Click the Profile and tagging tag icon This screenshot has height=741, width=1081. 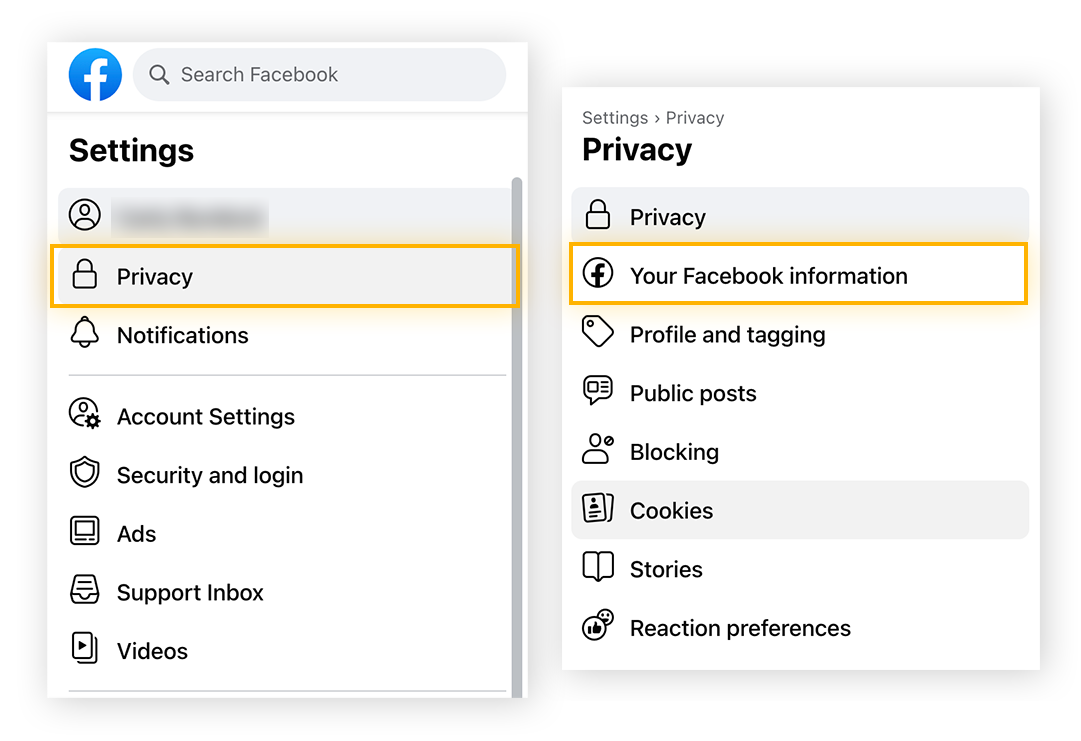pyautogui.click(x=598, y=333)
